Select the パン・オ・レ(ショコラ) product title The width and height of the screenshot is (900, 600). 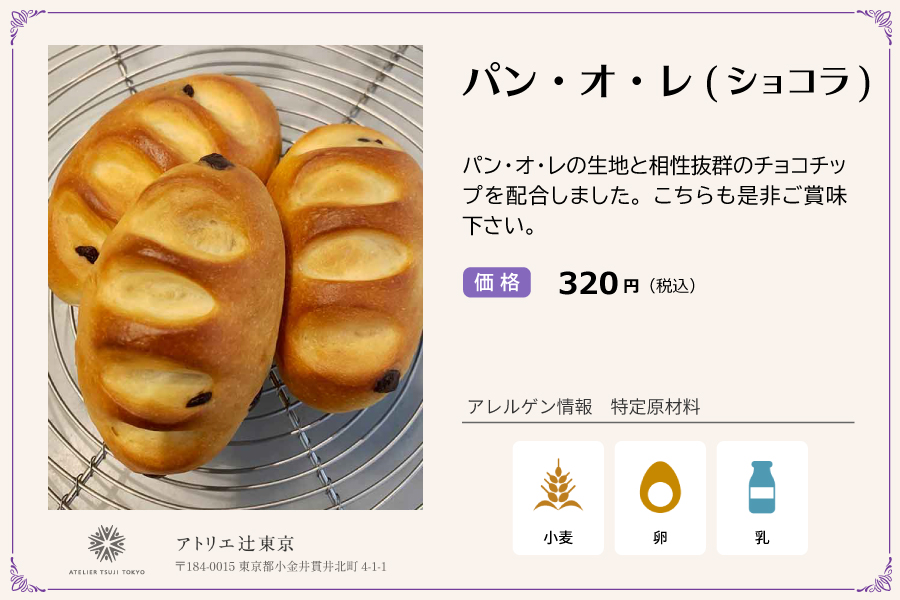[x=666, y=82]
